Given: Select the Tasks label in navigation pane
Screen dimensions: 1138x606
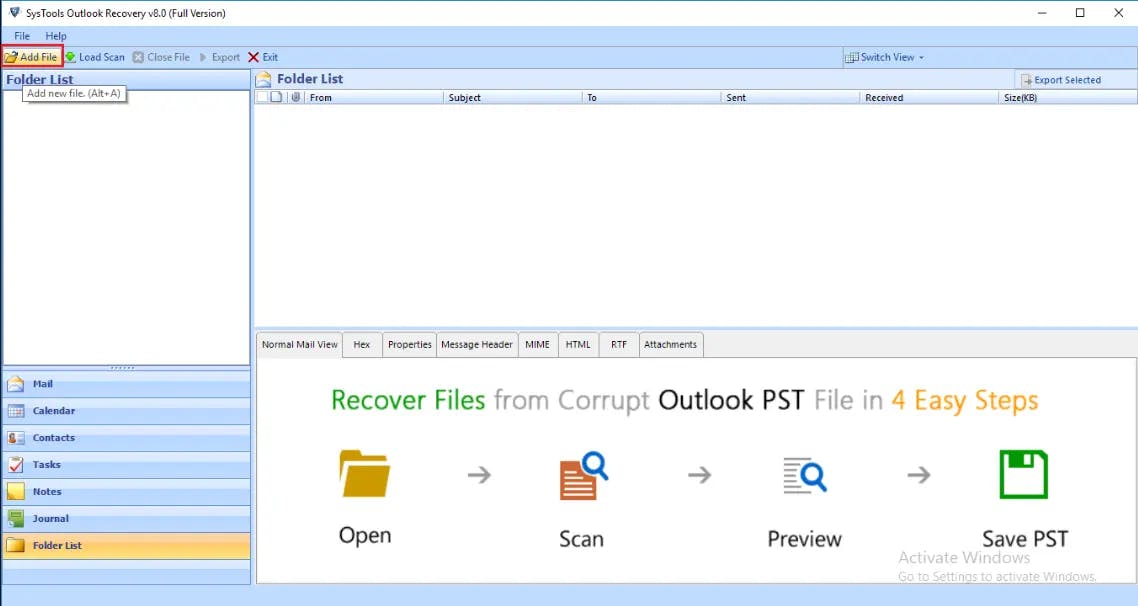Looking at the screenshot, I should click(46, 464).
